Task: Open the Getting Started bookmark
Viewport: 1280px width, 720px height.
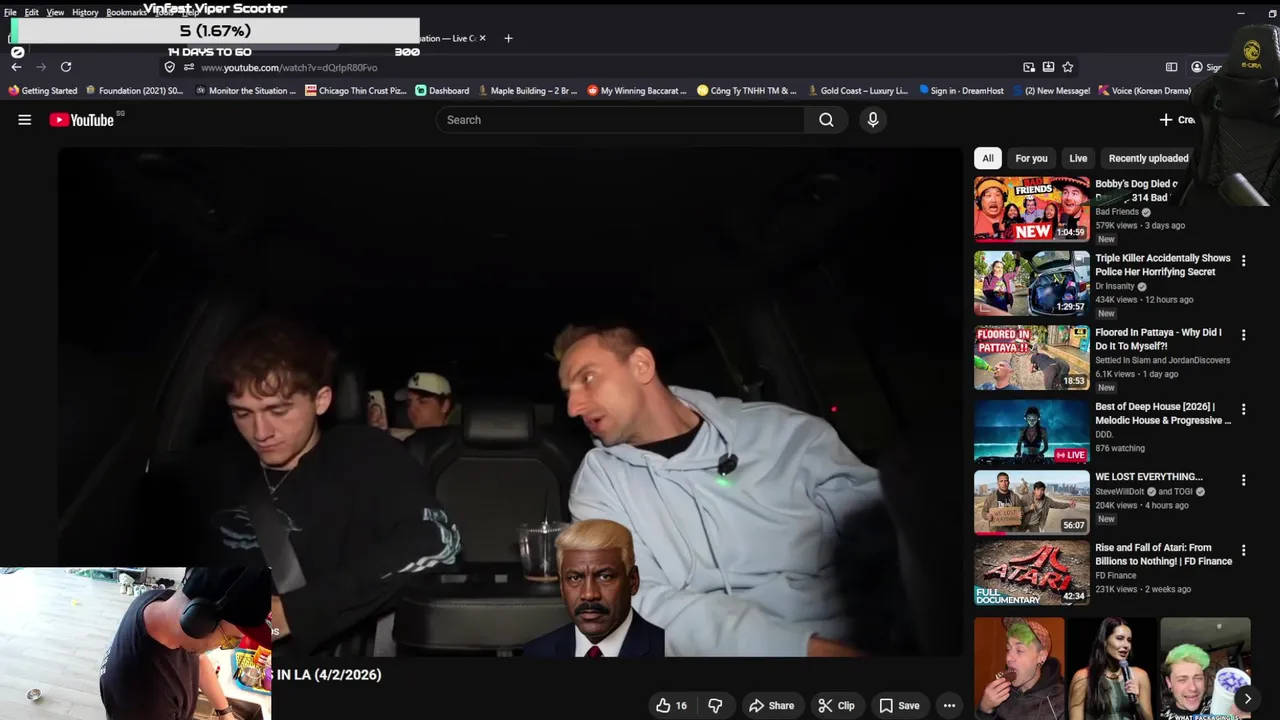Action: click(x=42, y=91)
